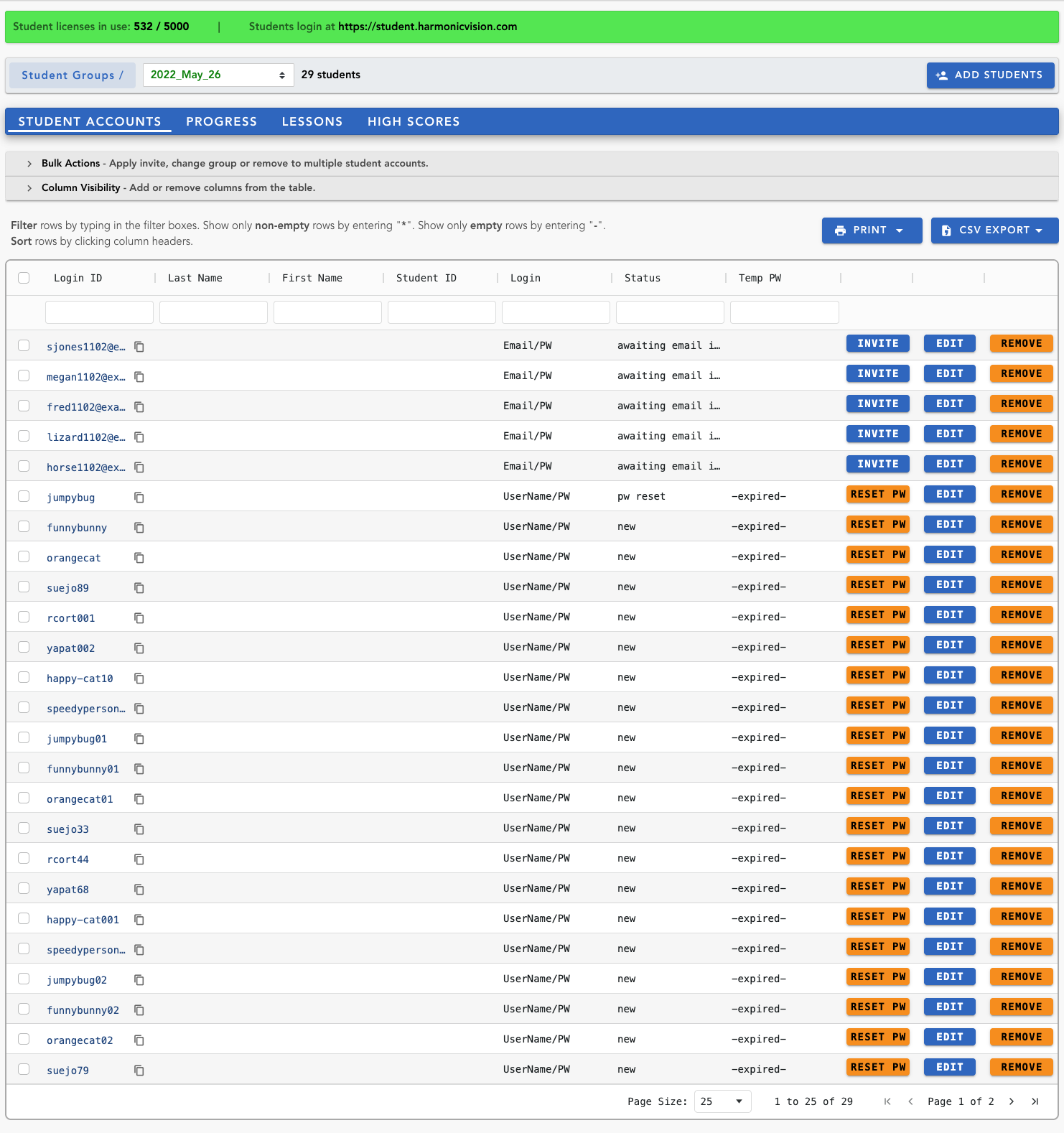Viewport: 1064px width, 1133px height.
Task: Check the sjones1102 row checkbox
Action: 24,345
